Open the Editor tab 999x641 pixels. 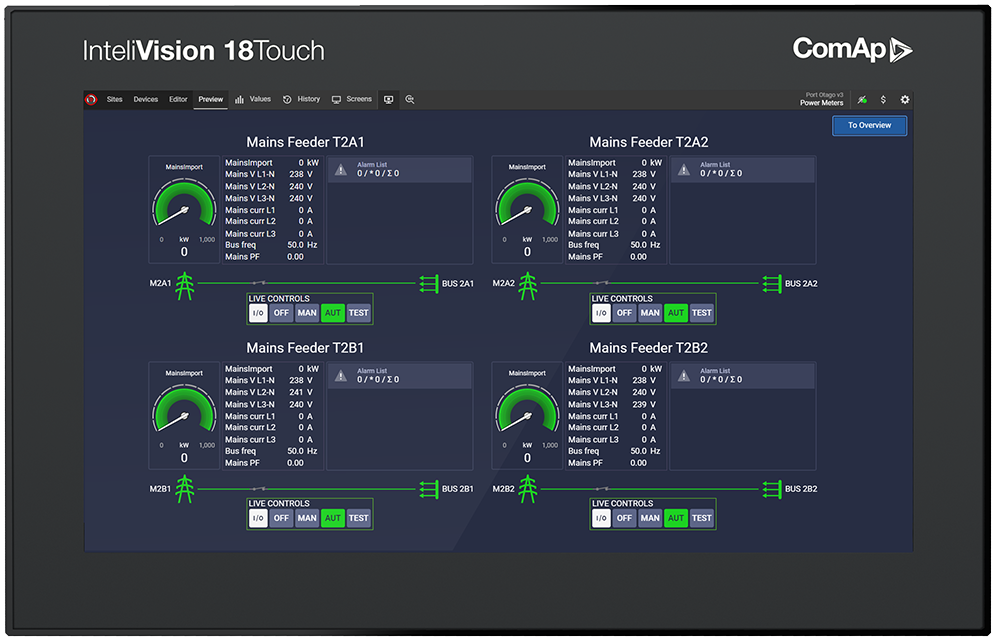point(177,99)
